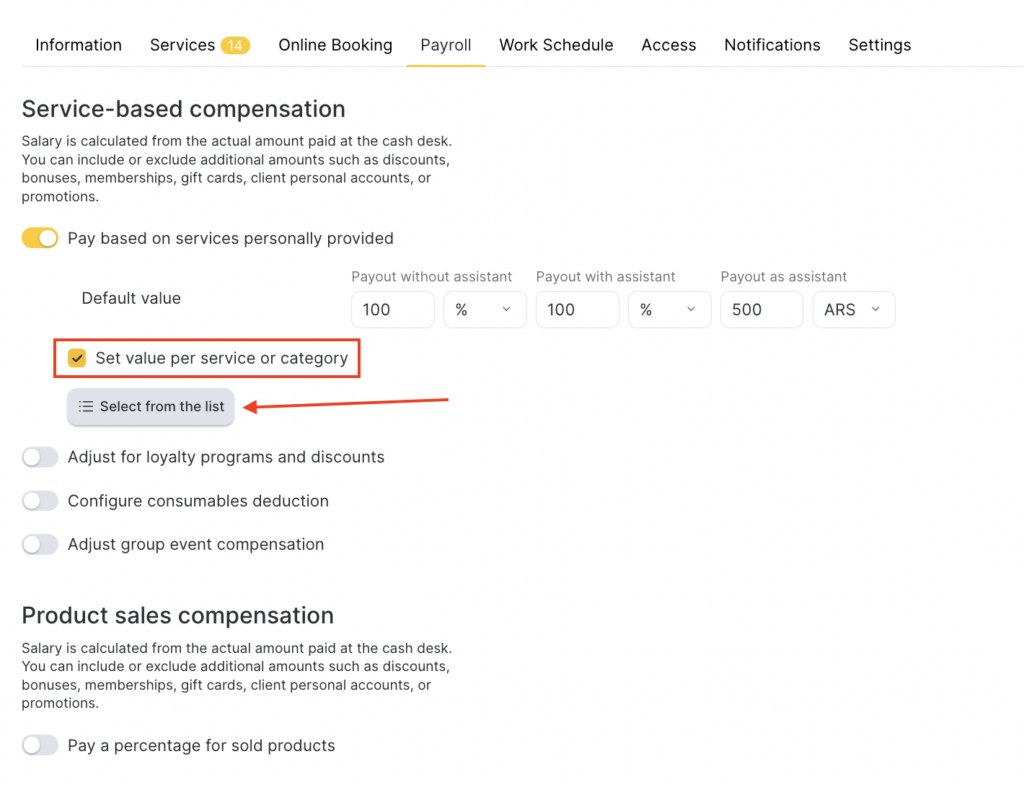Click the Payout as assistant field showing 500
Viewport: 1024px width, 785px height.
(761, 310)
